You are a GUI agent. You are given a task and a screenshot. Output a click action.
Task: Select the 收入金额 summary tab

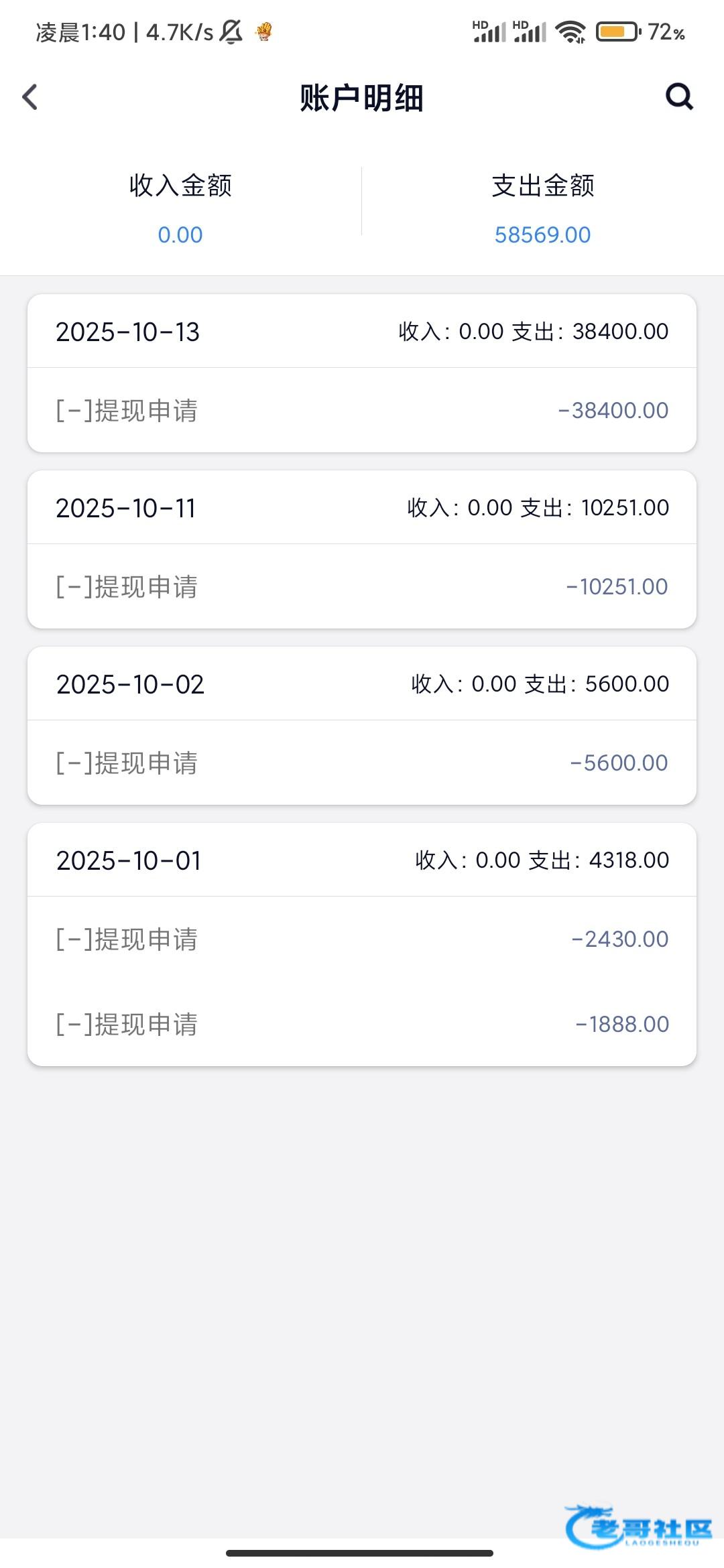(180, 208)
